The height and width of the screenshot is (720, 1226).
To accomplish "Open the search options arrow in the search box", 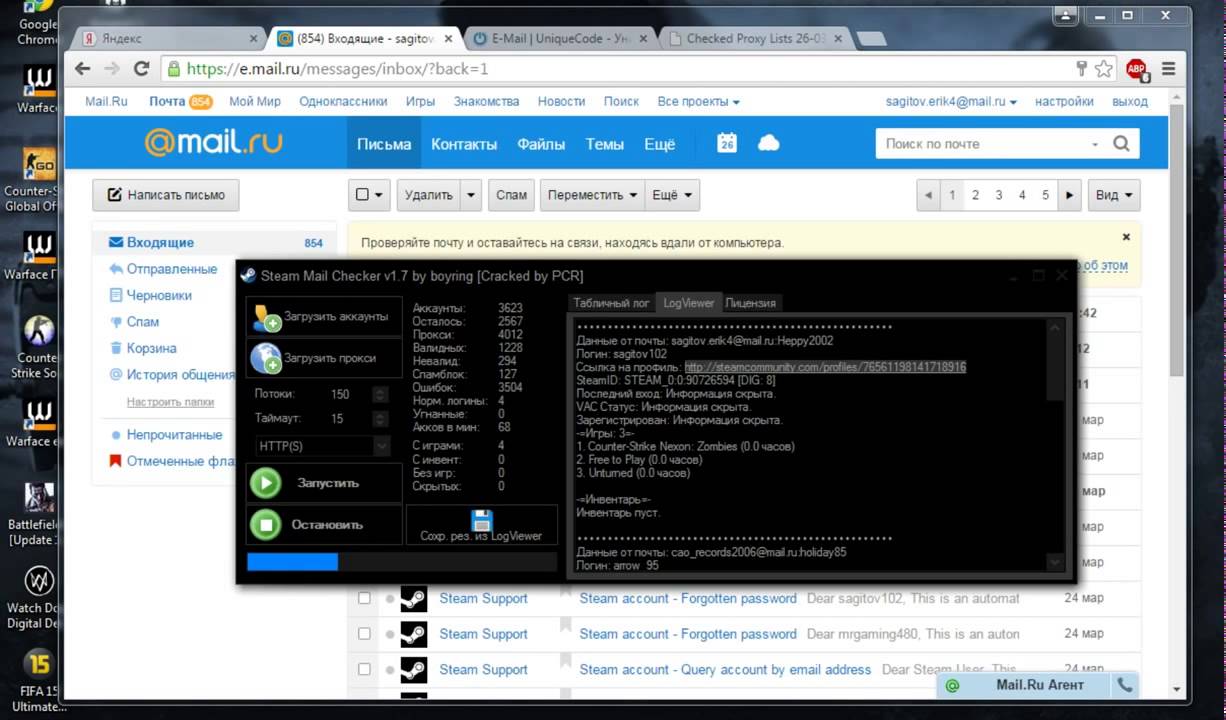I will (1096, 144).
